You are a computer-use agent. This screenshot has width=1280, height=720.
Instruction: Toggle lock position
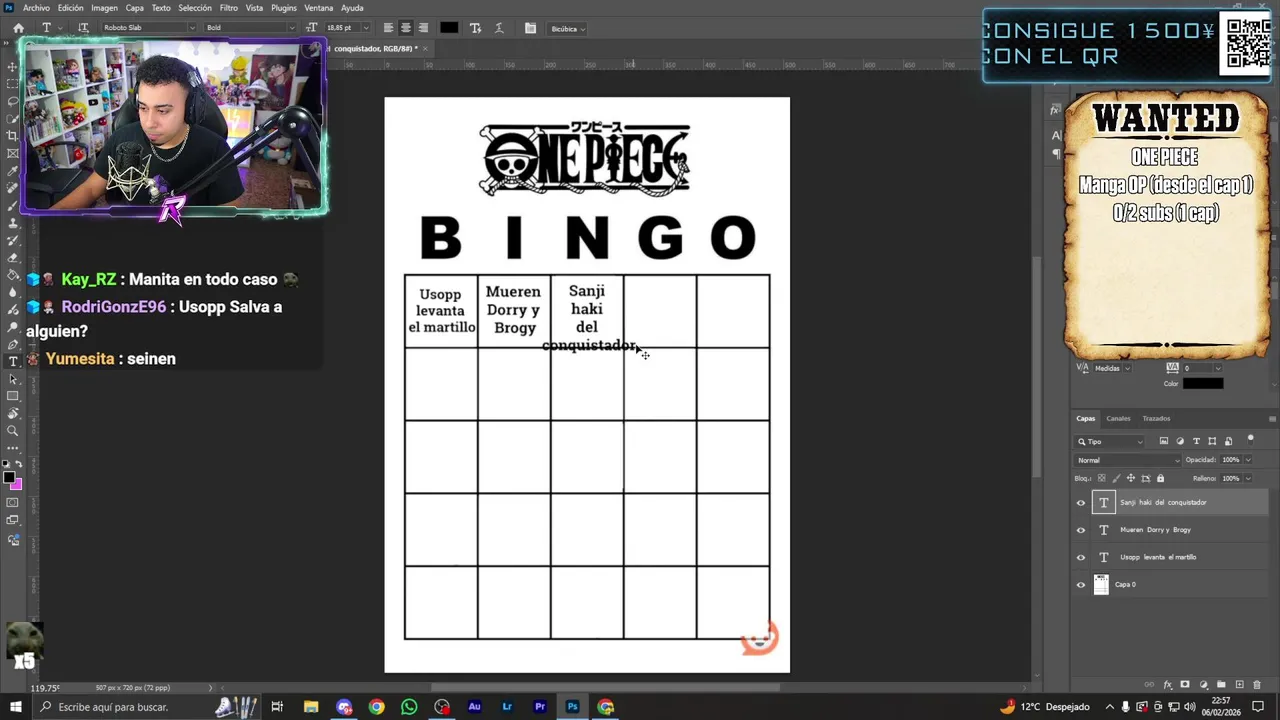coord(1129,478)
